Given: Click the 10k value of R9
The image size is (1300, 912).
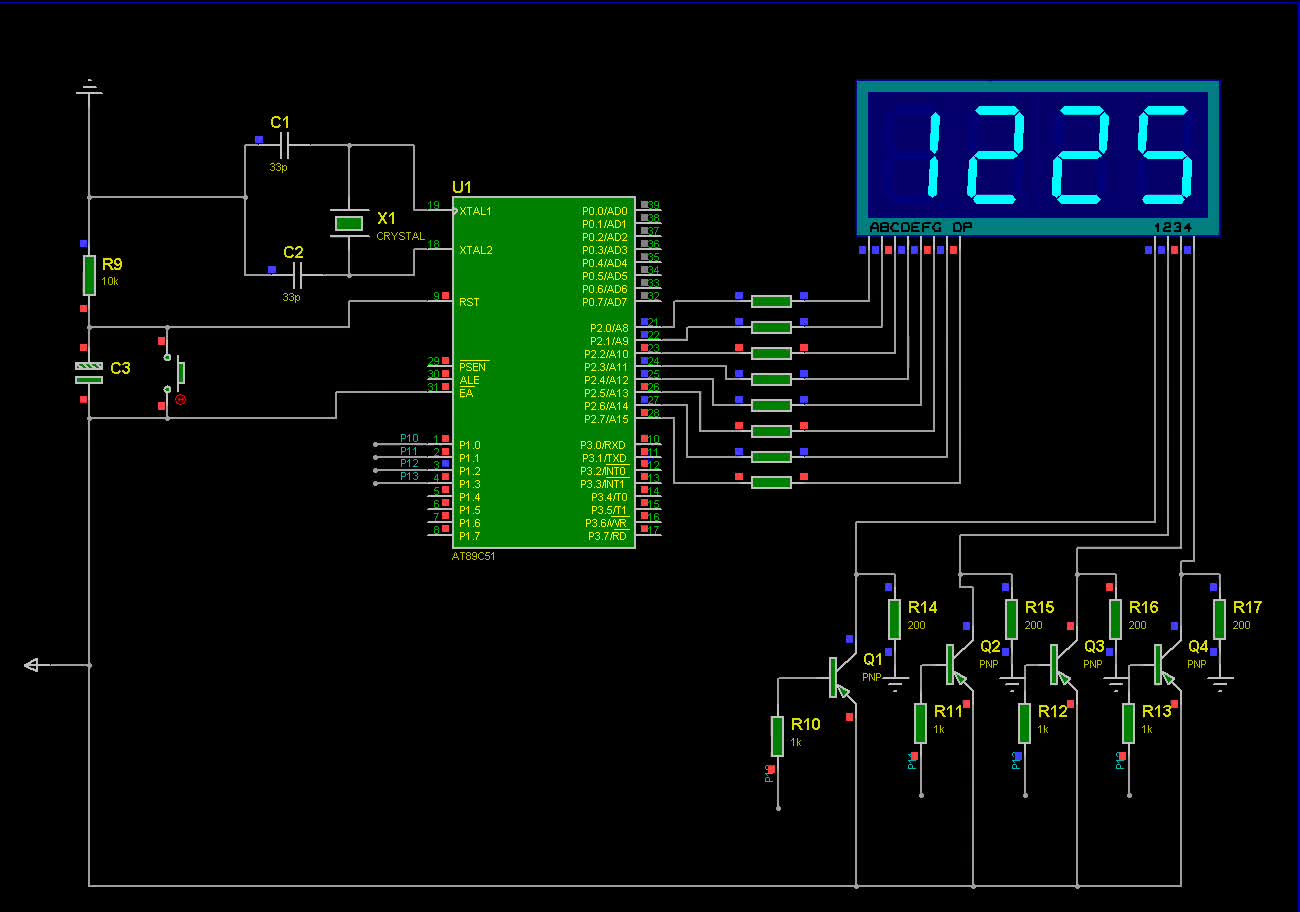Looking at the screenshot, I should [110, 282].
